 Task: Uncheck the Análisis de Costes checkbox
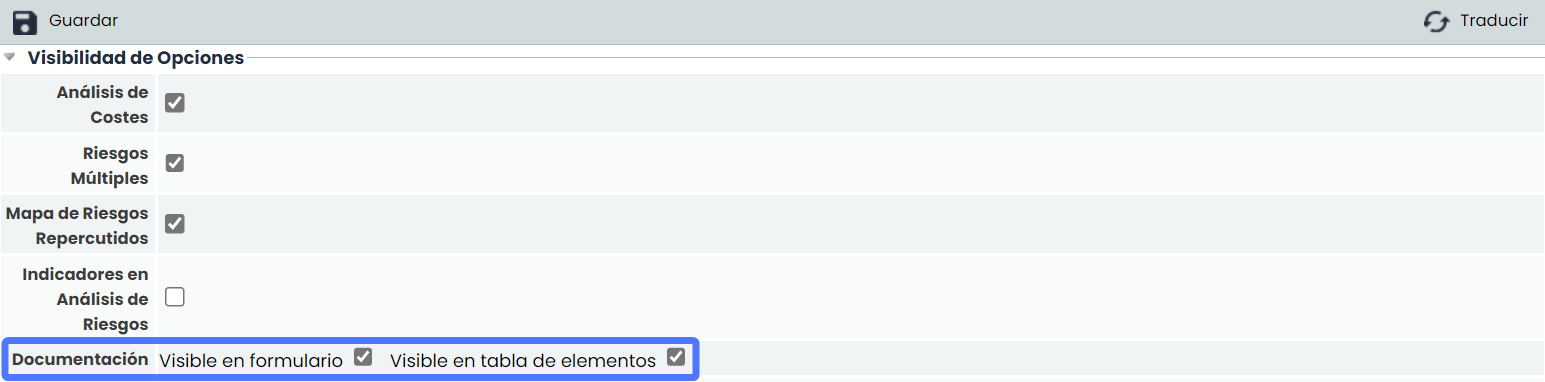coord(175,103)
